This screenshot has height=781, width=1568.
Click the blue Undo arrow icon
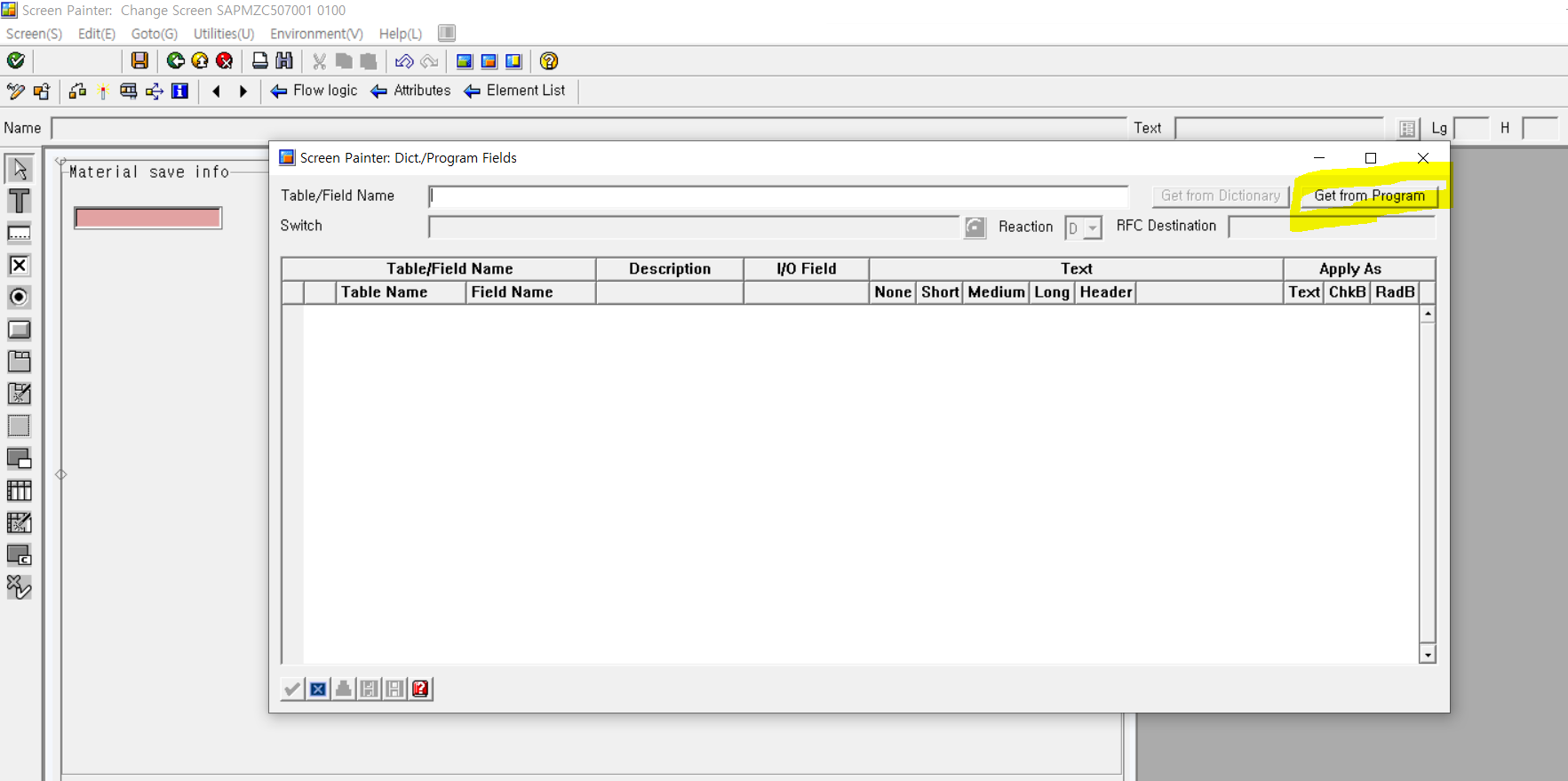click(x=404, y=60)
